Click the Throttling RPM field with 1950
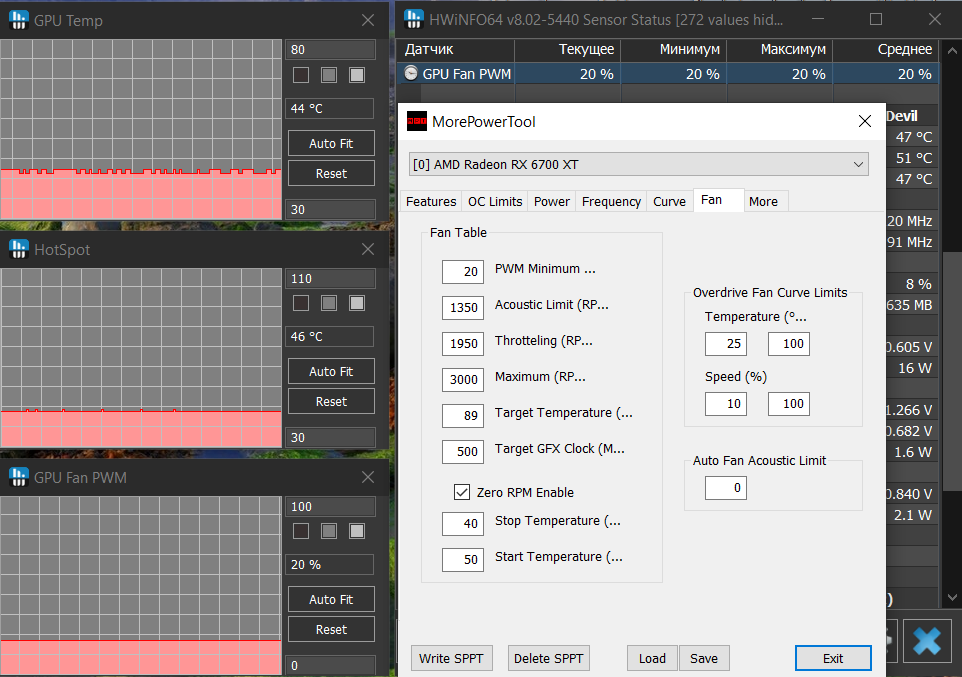This screenshot has width=962, height=677. pos(463,344)
